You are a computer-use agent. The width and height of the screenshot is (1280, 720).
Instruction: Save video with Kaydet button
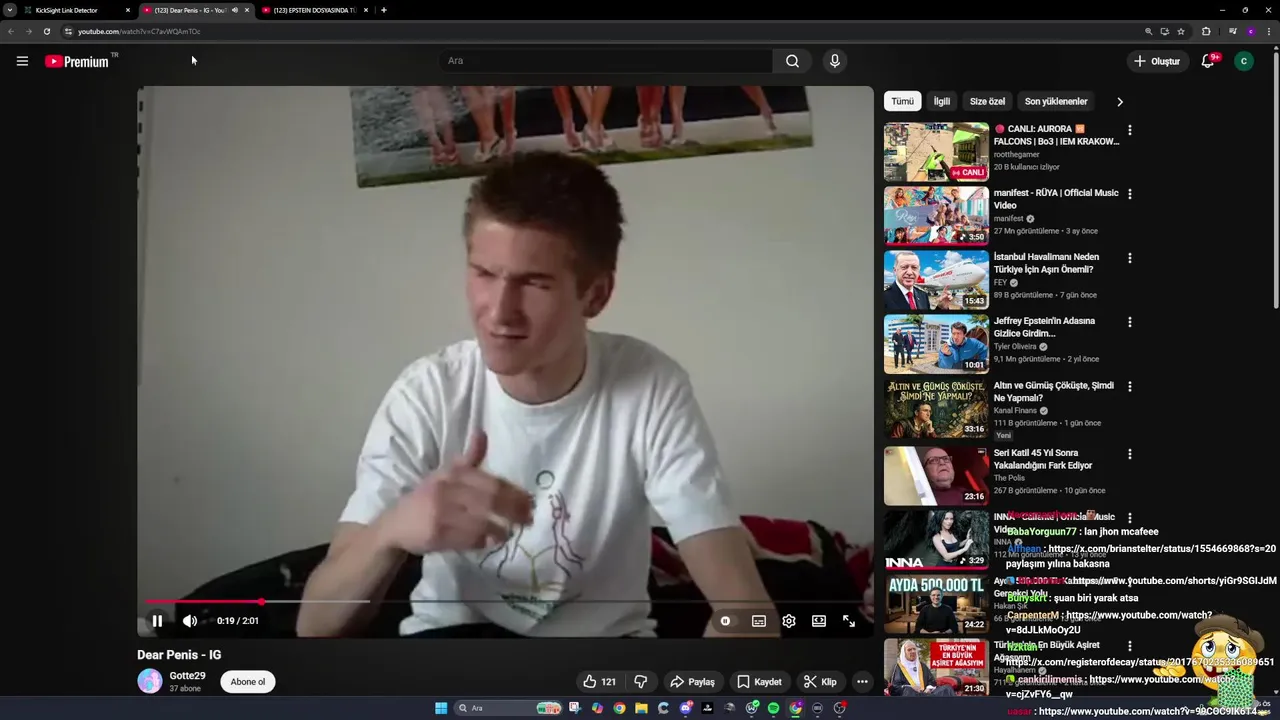click(x=759, y=682)
